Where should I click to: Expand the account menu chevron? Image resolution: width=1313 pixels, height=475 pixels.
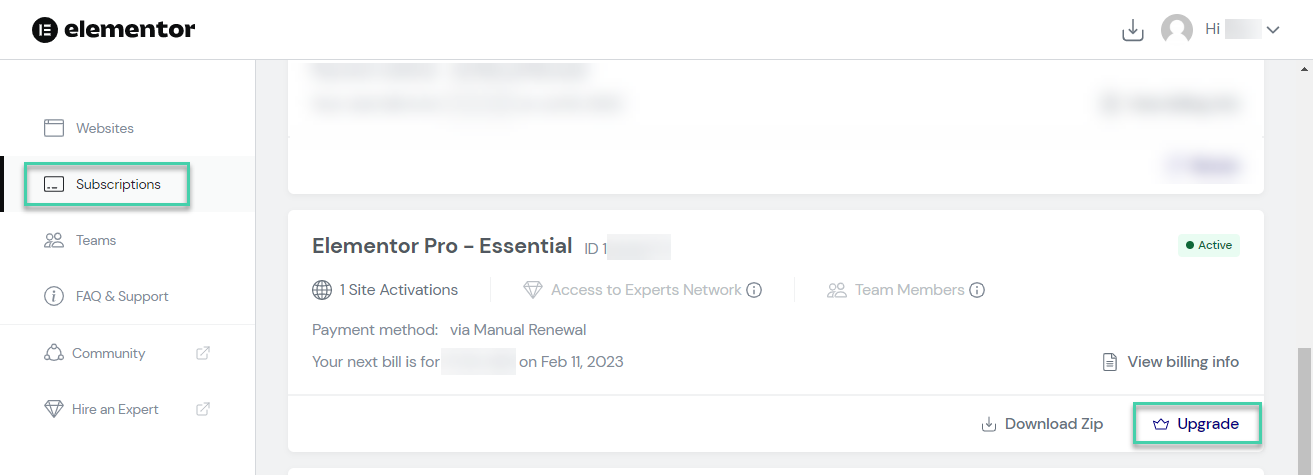(x=1273, y=30)
